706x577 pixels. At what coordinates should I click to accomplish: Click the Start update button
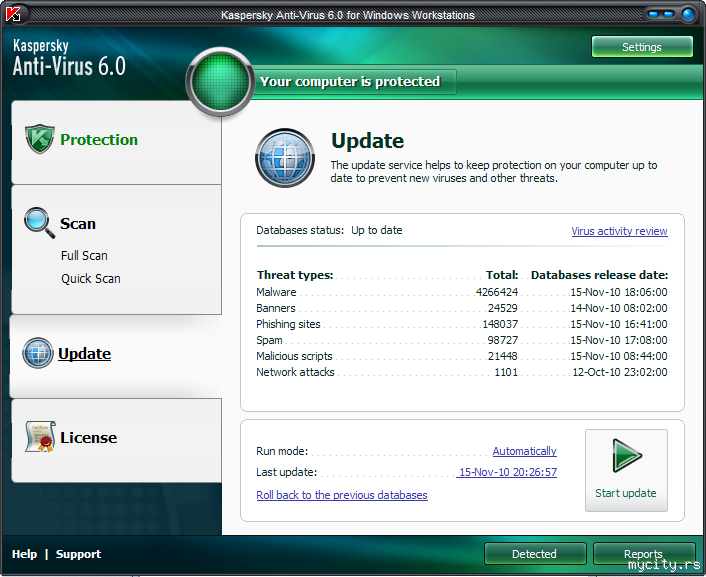(626, 470)
